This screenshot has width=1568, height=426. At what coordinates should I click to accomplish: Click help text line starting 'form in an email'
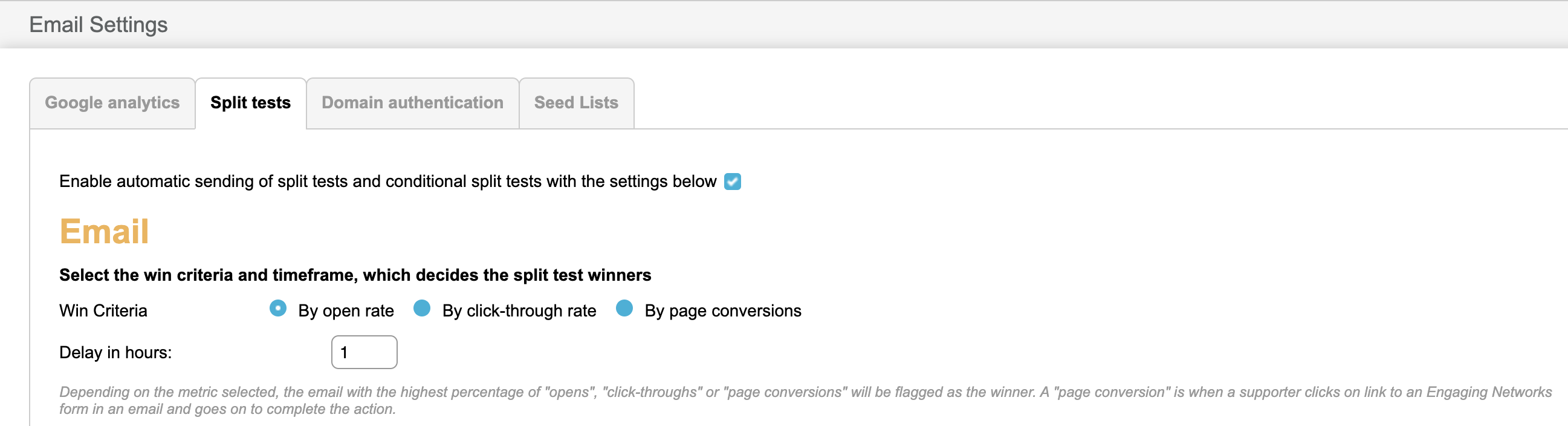click(x=227, y=409)
